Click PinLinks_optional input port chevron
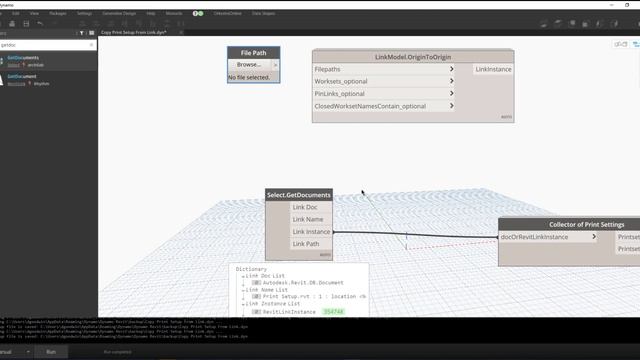 (451, 93)
